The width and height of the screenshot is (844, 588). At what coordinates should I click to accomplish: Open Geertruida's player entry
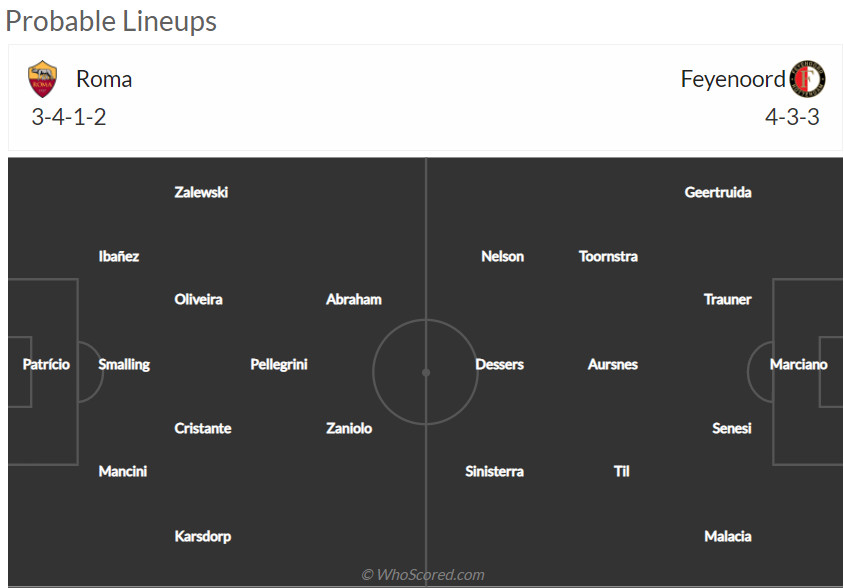[718, 192]
